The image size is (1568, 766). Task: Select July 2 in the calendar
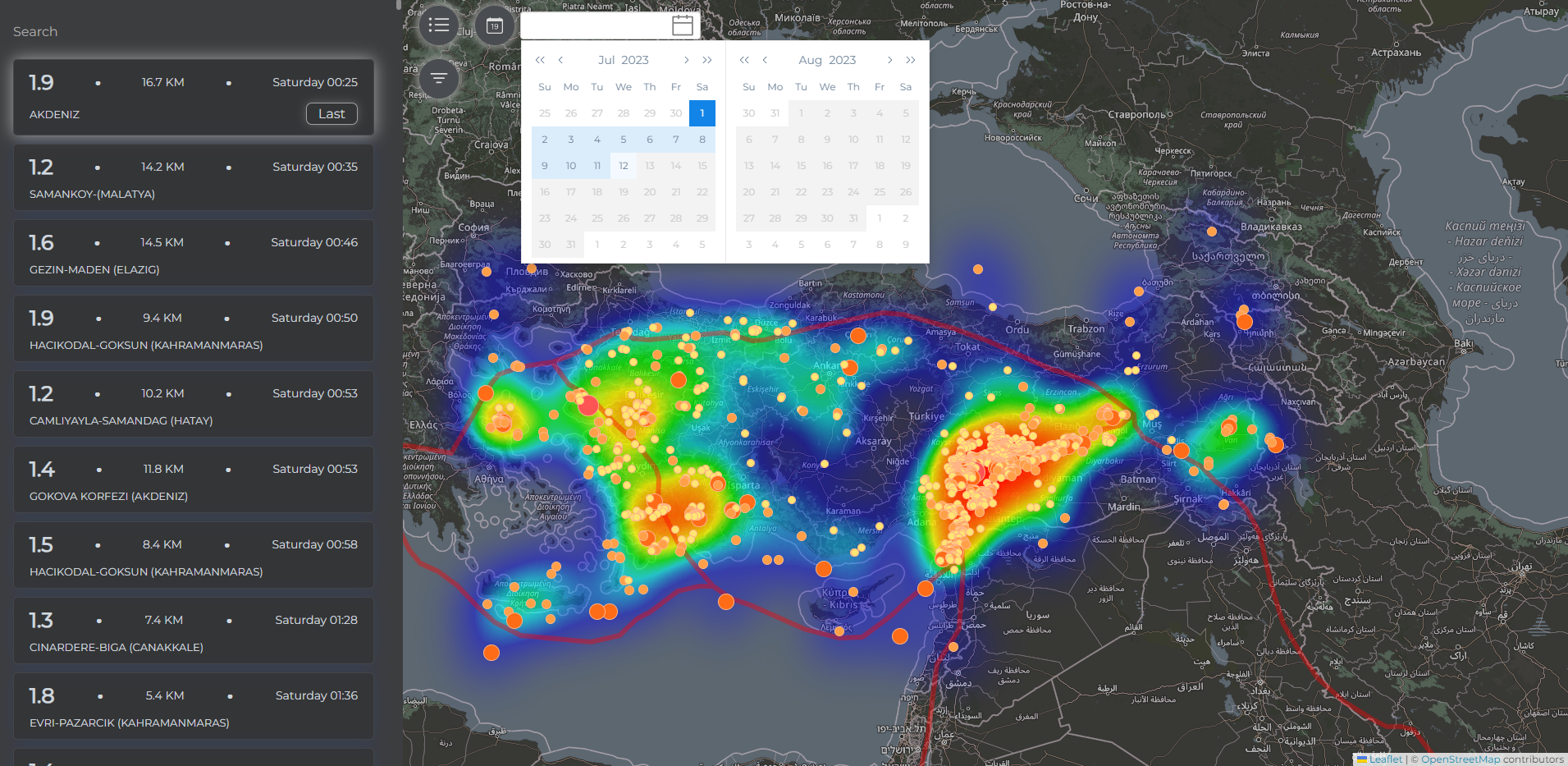(545, 140)
